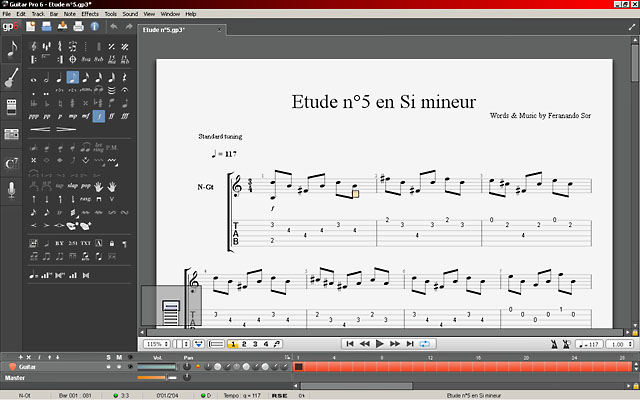The height and width of the screenshot is (400, 640).
Task: Select voice 1 button
Action: point(233,344)
